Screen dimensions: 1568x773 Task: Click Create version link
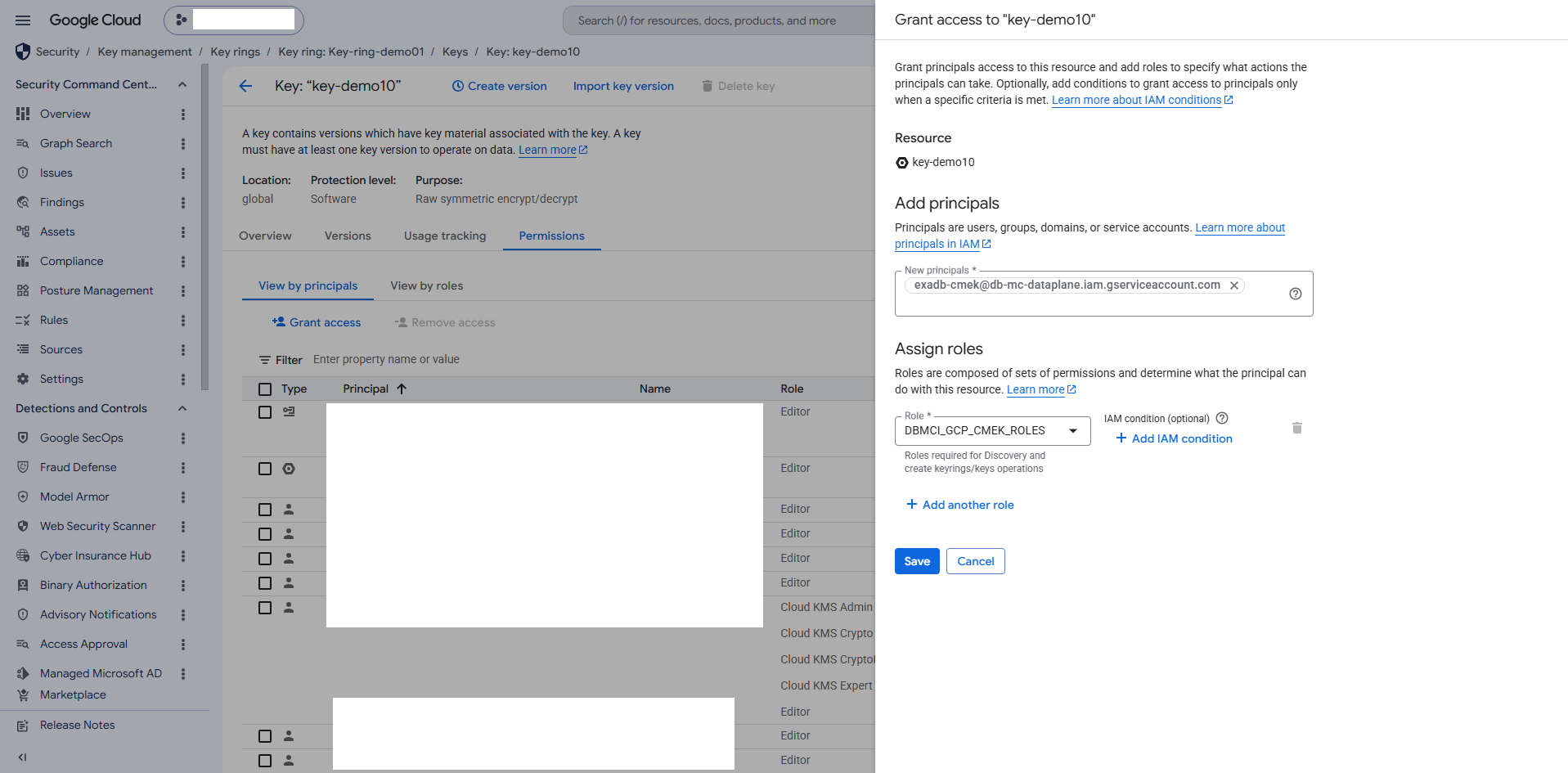(x=499, y=86)
